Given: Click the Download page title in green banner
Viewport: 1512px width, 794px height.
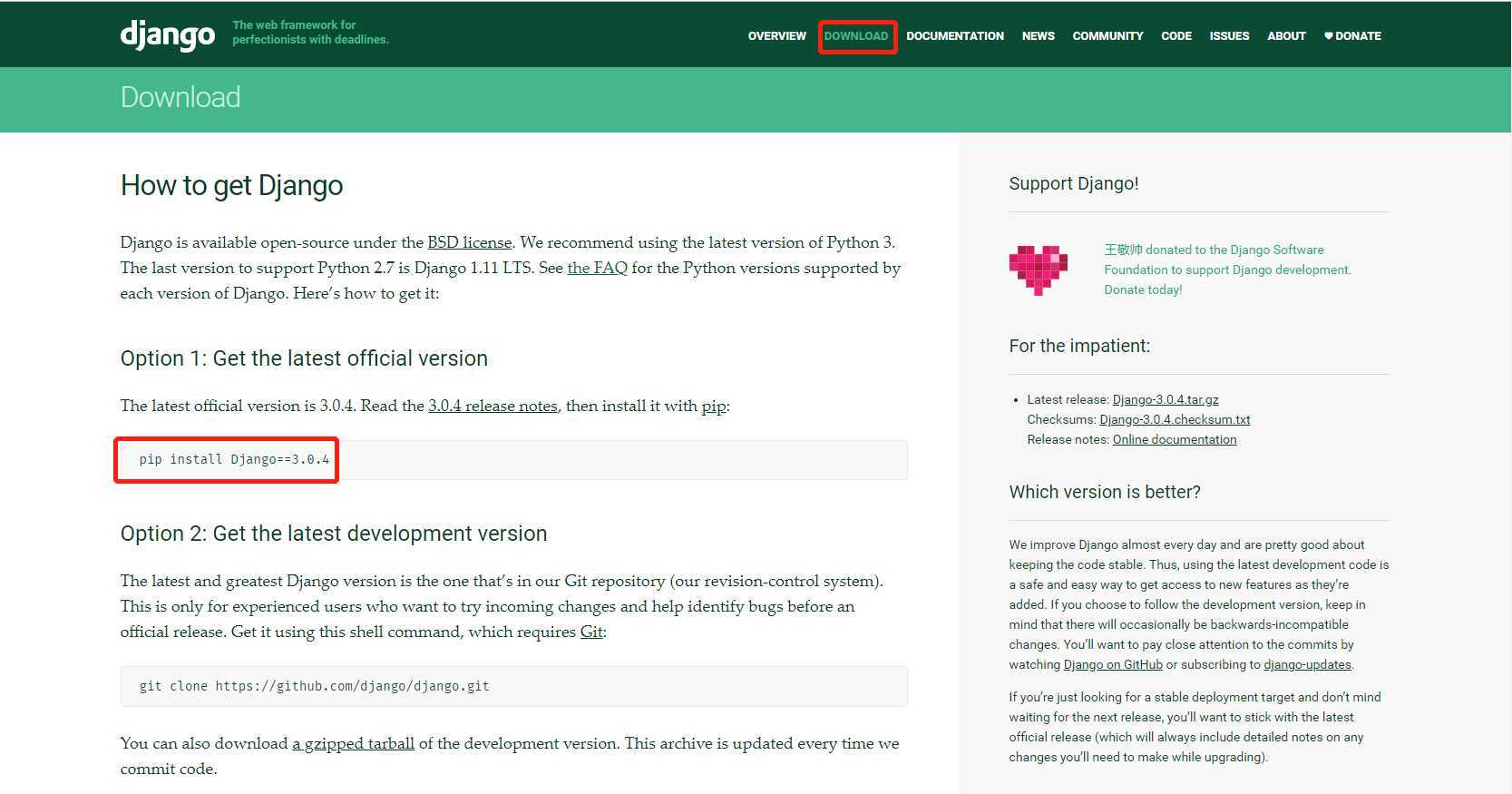Looking at the screenshot, I should click(x=180, y=97).
